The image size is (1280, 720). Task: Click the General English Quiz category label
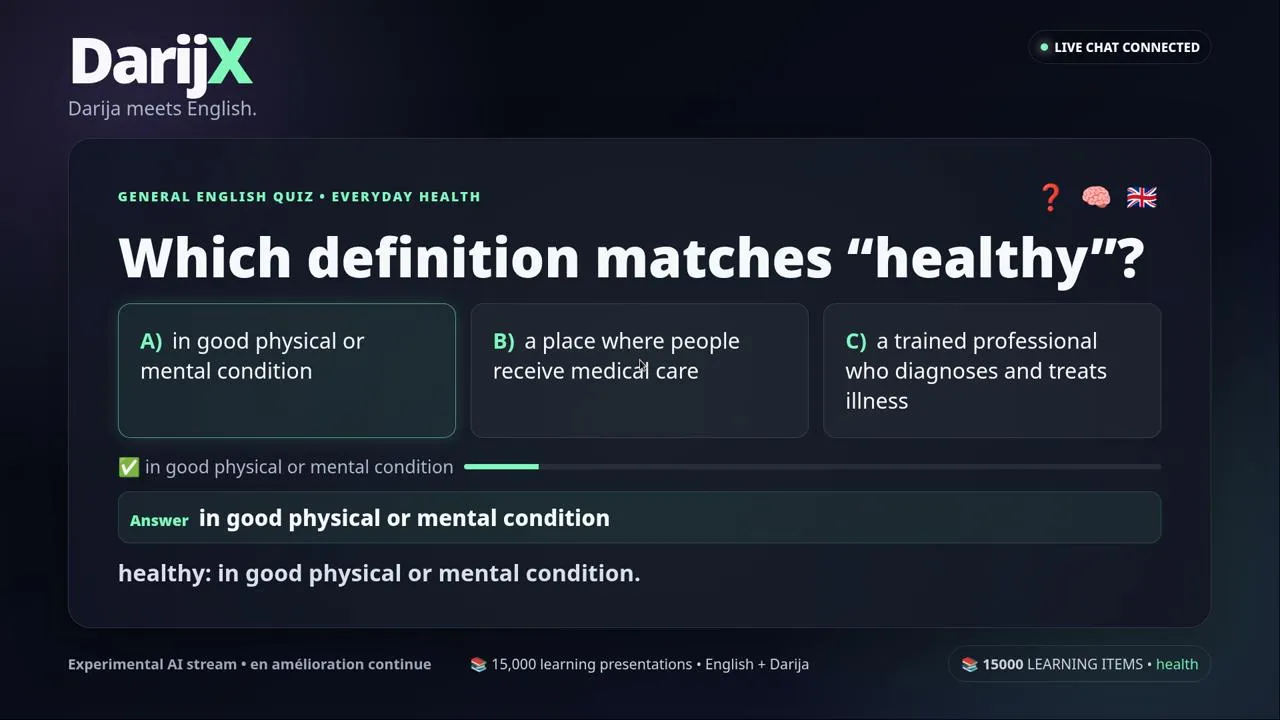coord(299,196)
